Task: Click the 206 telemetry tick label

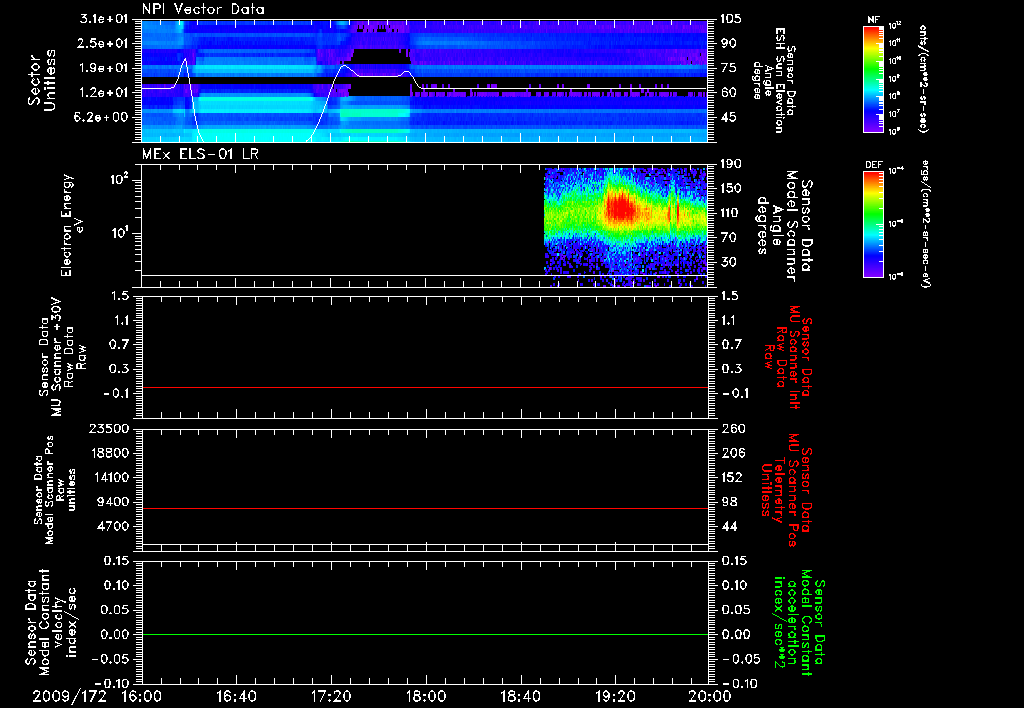Action: pos(732,453)
